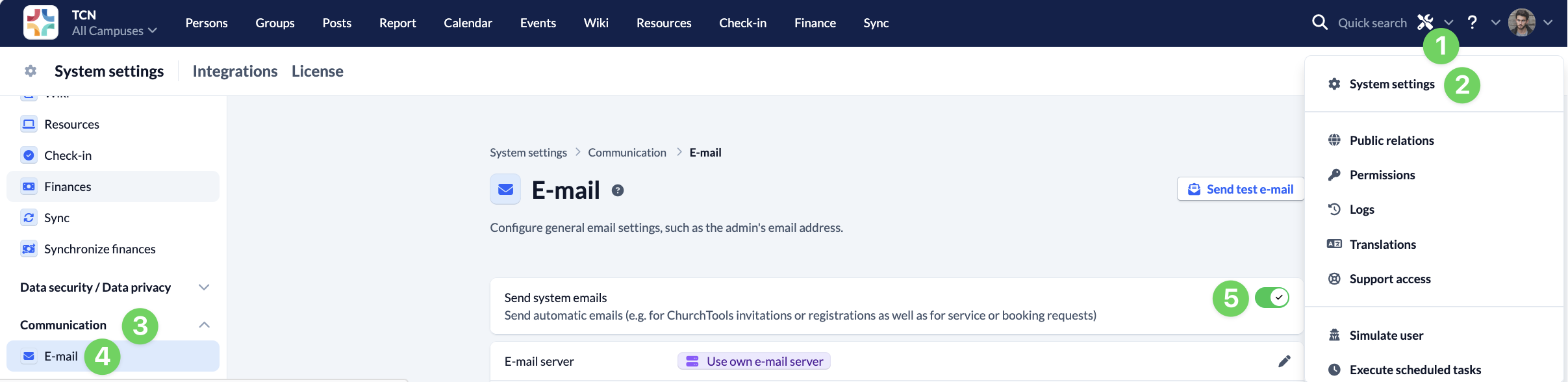The image size is (1568, 382).
Task: Click the ChurchTools logo icon
Action: (x=40, y=23)
